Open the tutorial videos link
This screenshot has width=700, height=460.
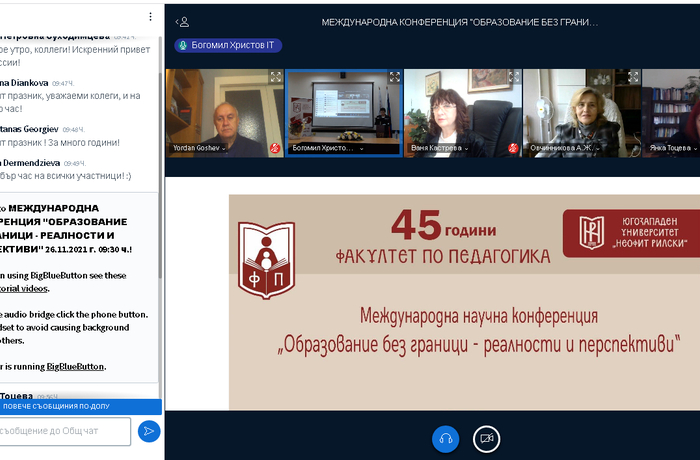point(24,288)
